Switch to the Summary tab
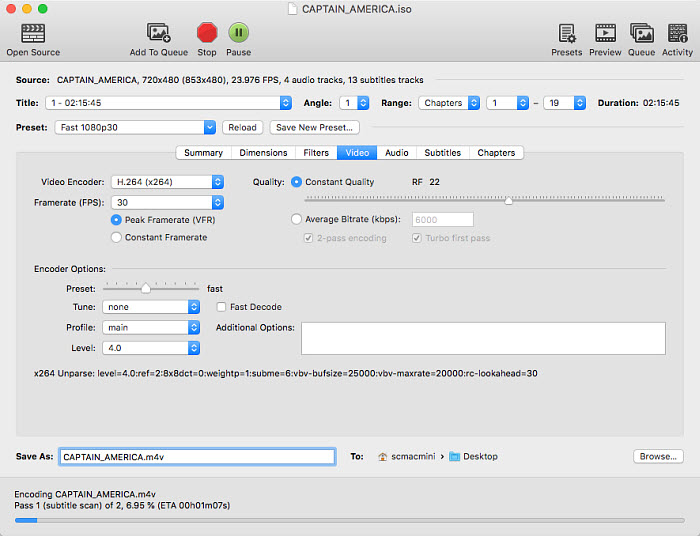This screenshot has height=536, width=700. pos(204,153)
